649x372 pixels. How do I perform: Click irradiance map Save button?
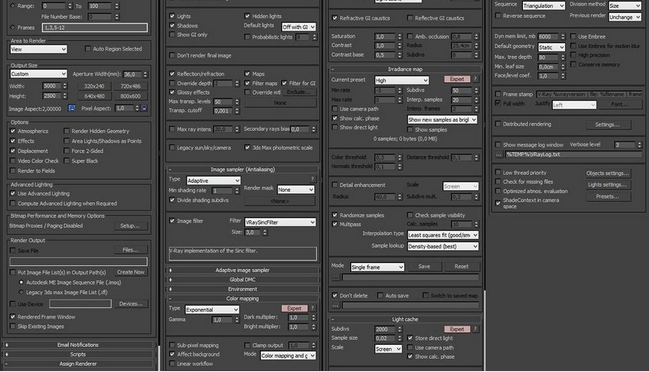424,266
